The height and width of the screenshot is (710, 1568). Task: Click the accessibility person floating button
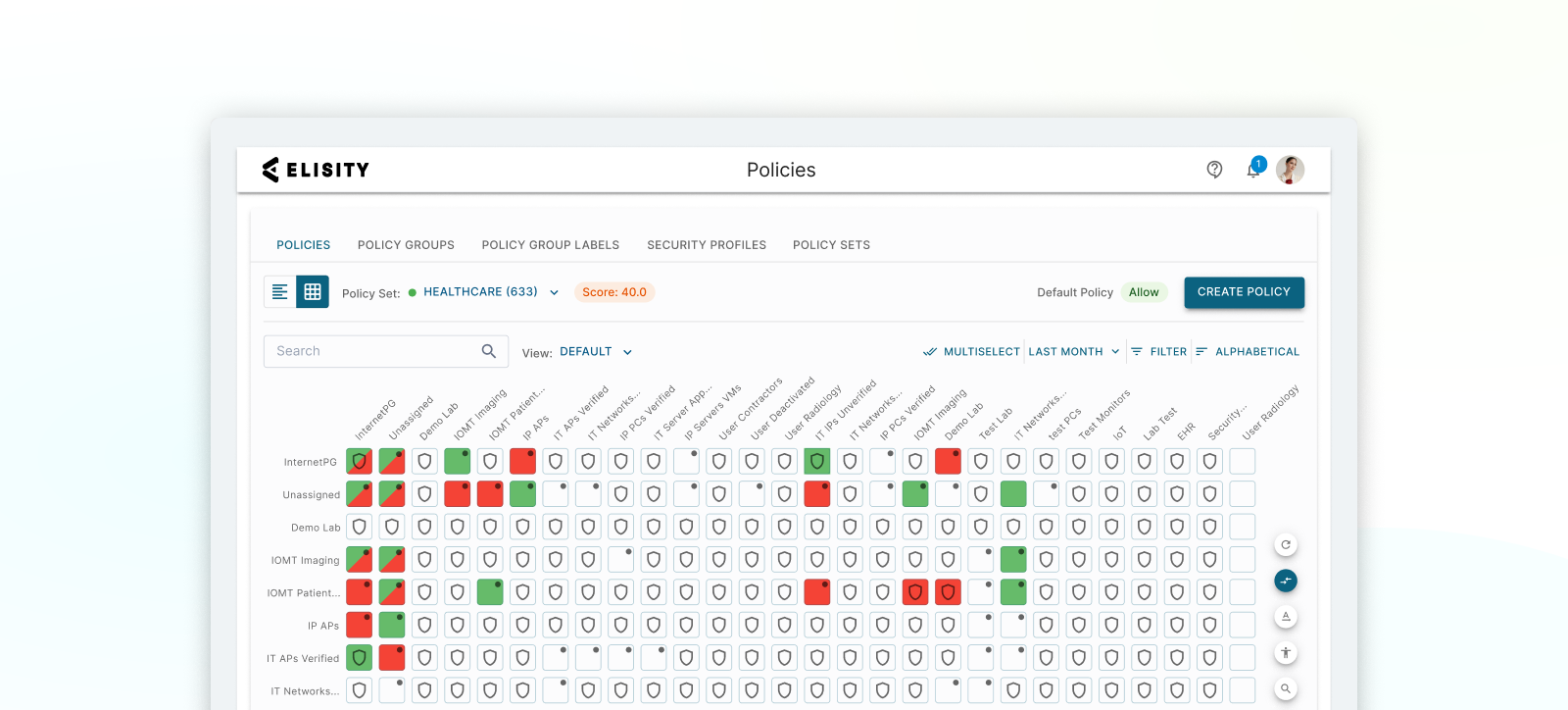pyautogui.click(x=1286, y=652)
